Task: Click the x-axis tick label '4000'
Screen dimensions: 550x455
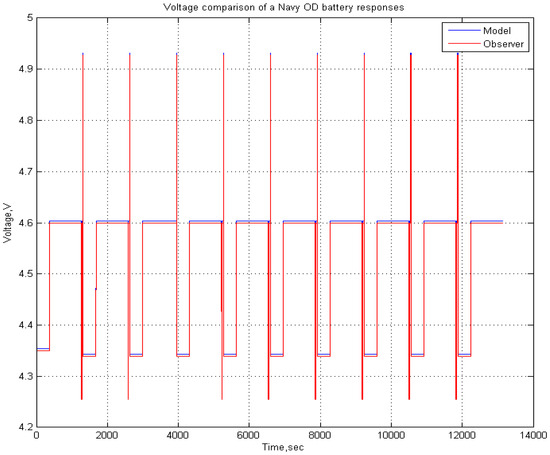Action: coord(178,435)
